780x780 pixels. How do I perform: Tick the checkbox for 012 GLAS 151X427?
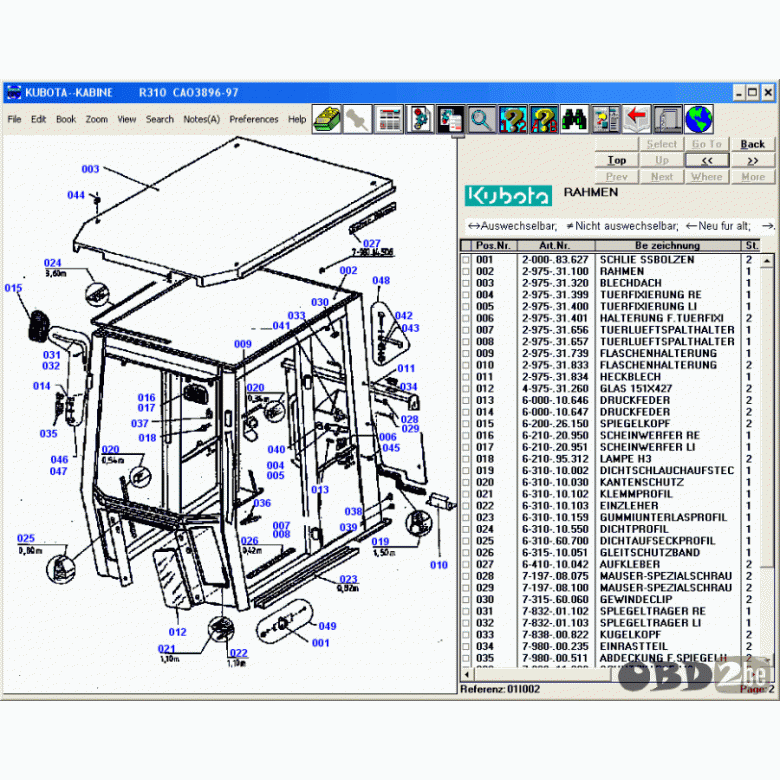pos(466,389)
